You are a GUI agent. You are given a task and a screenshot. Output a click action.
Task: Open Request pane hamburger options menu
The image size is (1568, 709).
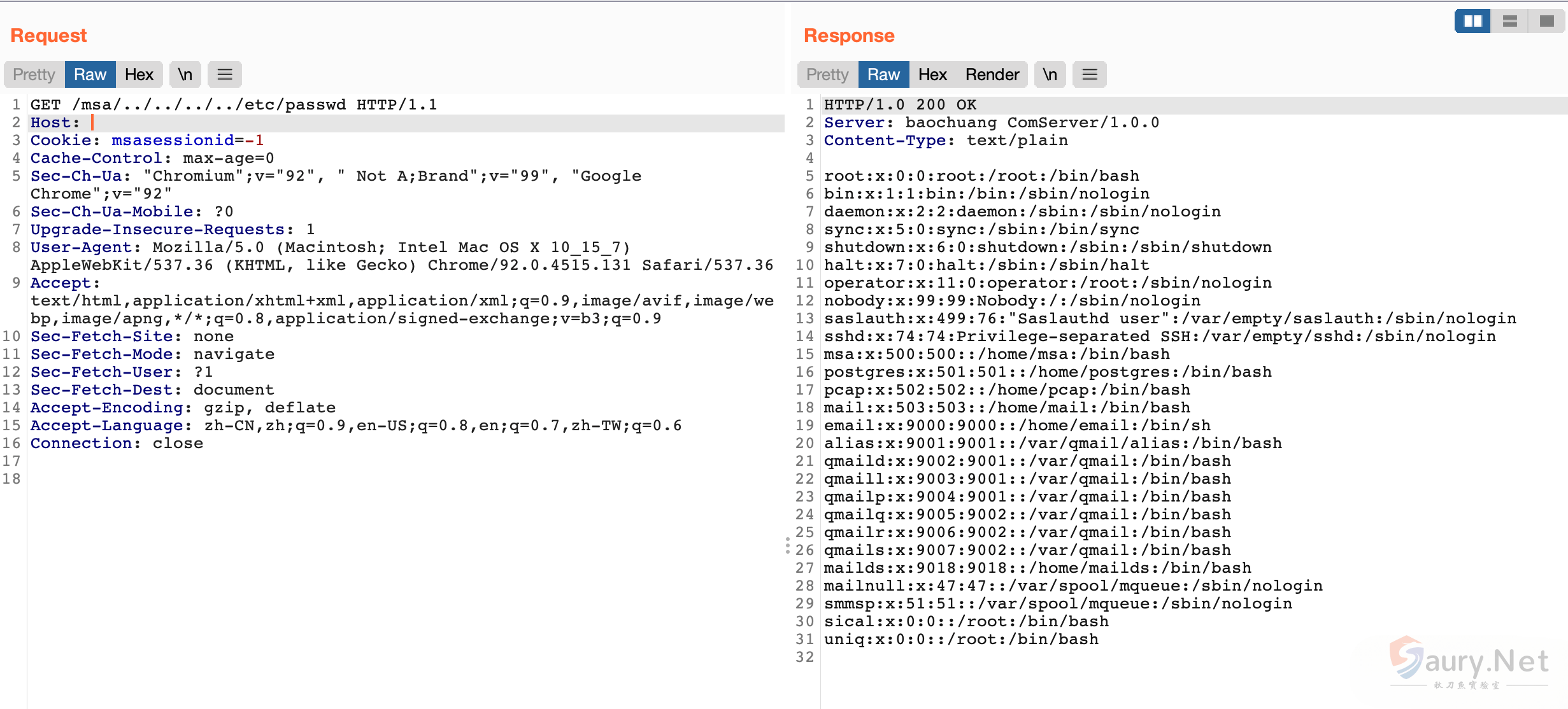(224, 74)
